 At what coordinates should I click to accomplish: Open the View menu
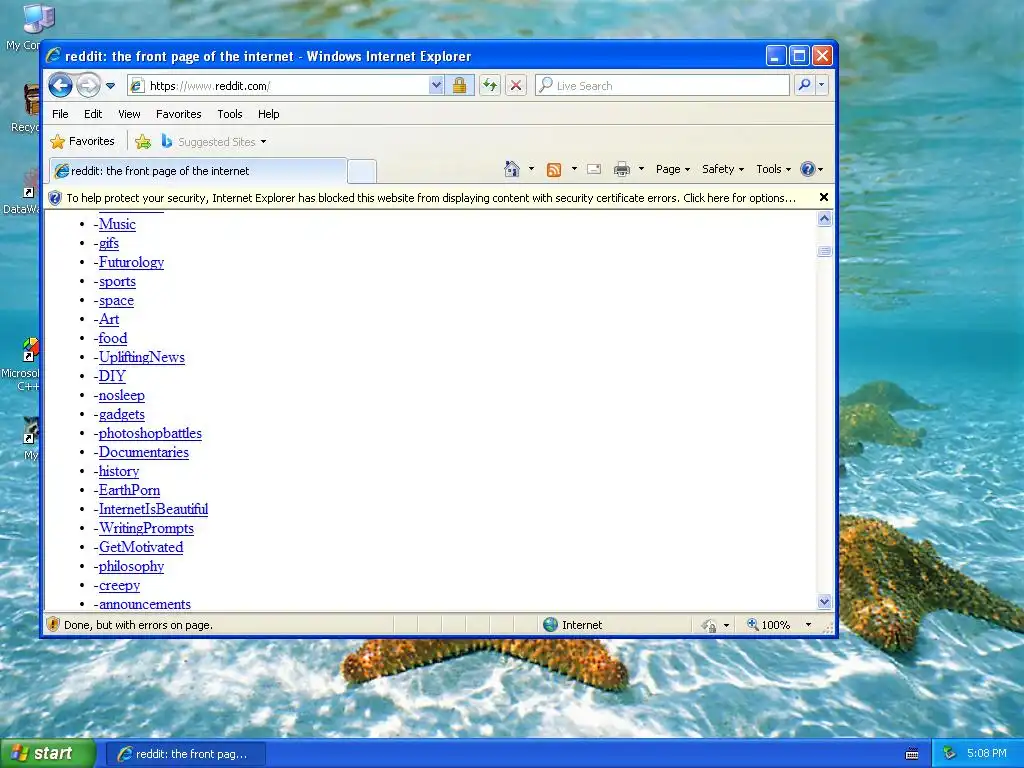[129, 114]
